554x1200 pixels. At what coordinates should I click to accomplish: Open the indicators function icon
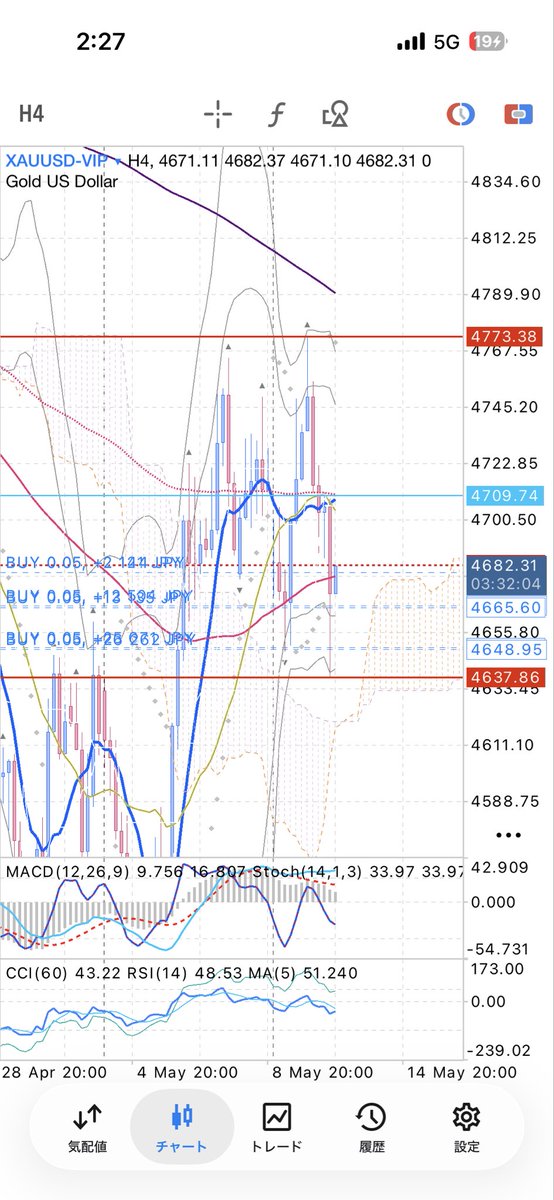pyautogui.click(x=277, y=116)
